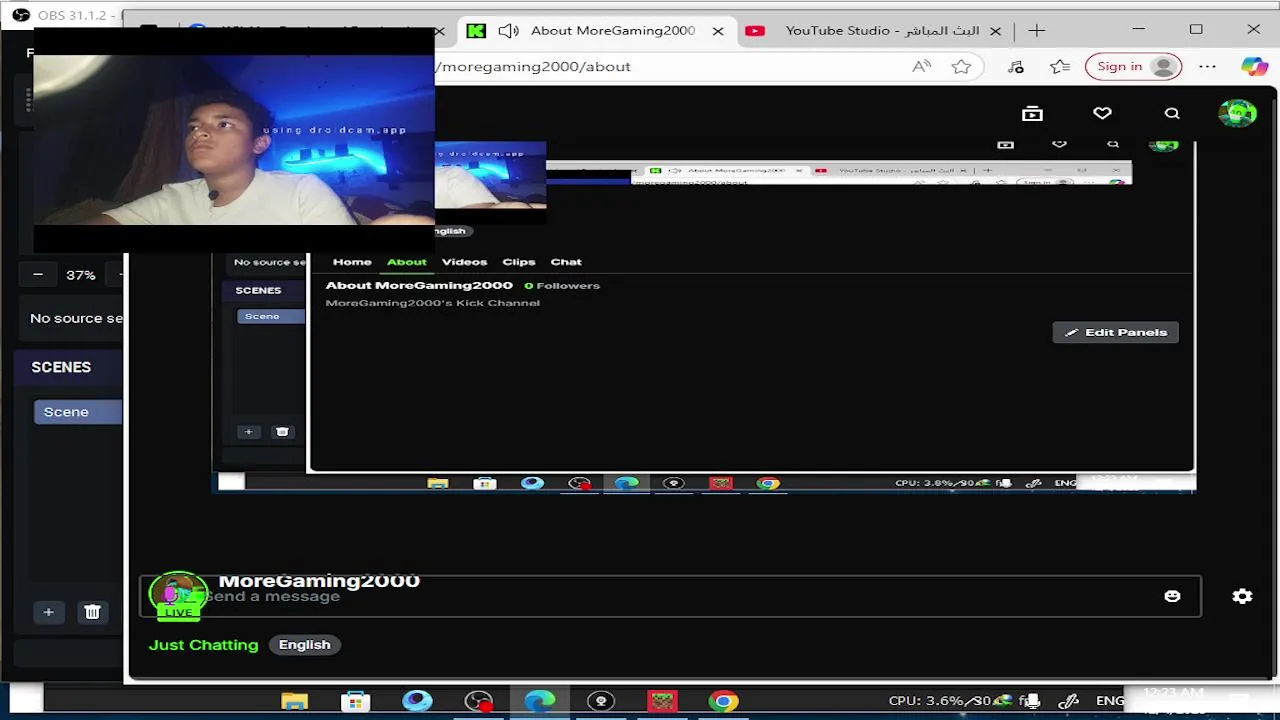Open a new browser tab
This screenshot has height=720, width=1280.
click(x=1037, y=31)
